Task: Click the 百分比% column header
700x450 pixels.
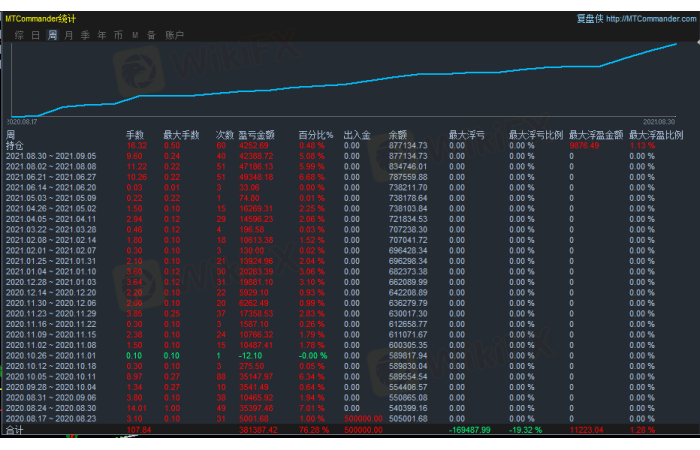Action: point(316,135)
